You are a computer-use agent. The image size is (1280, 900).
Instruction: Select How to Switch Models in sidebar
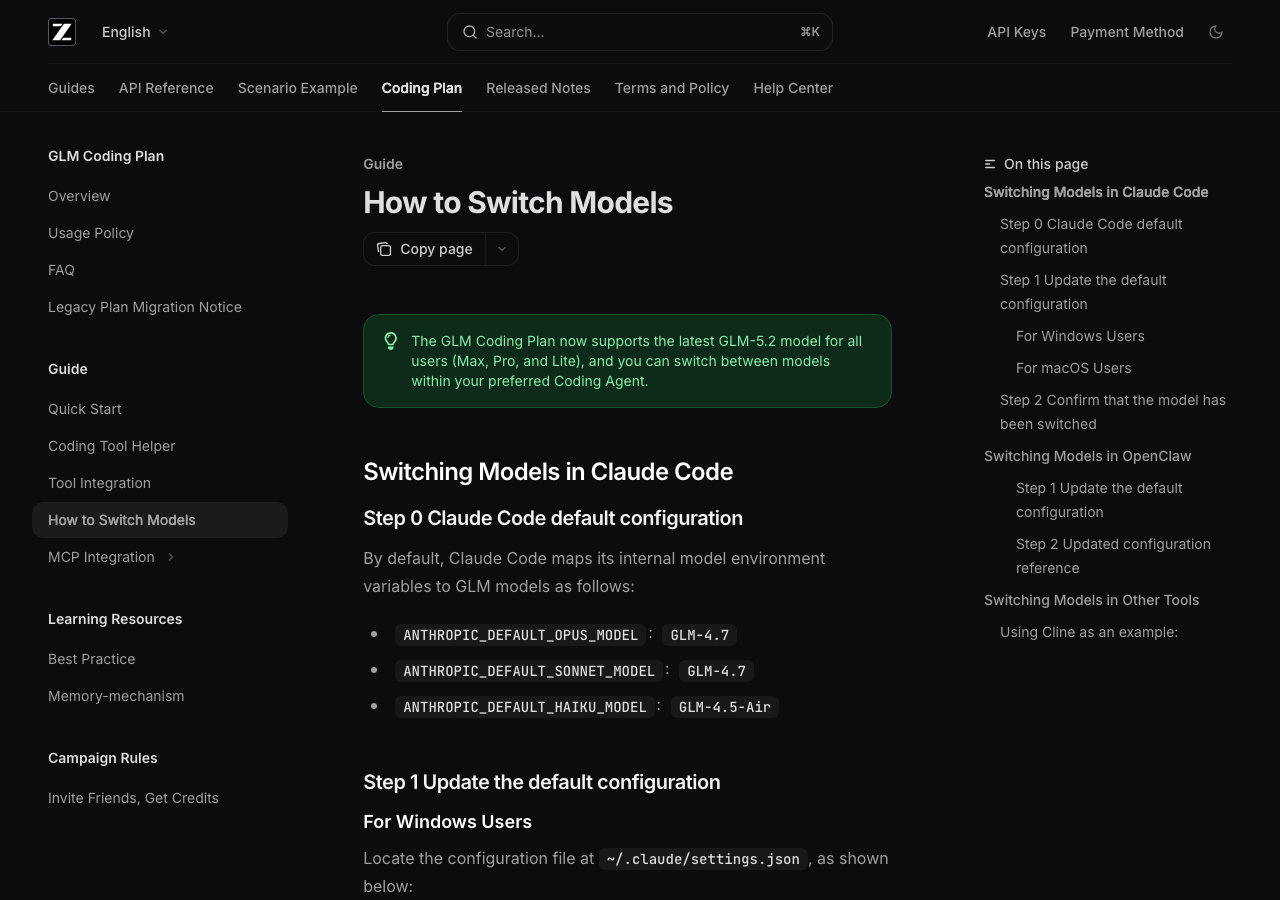(160, 520)
